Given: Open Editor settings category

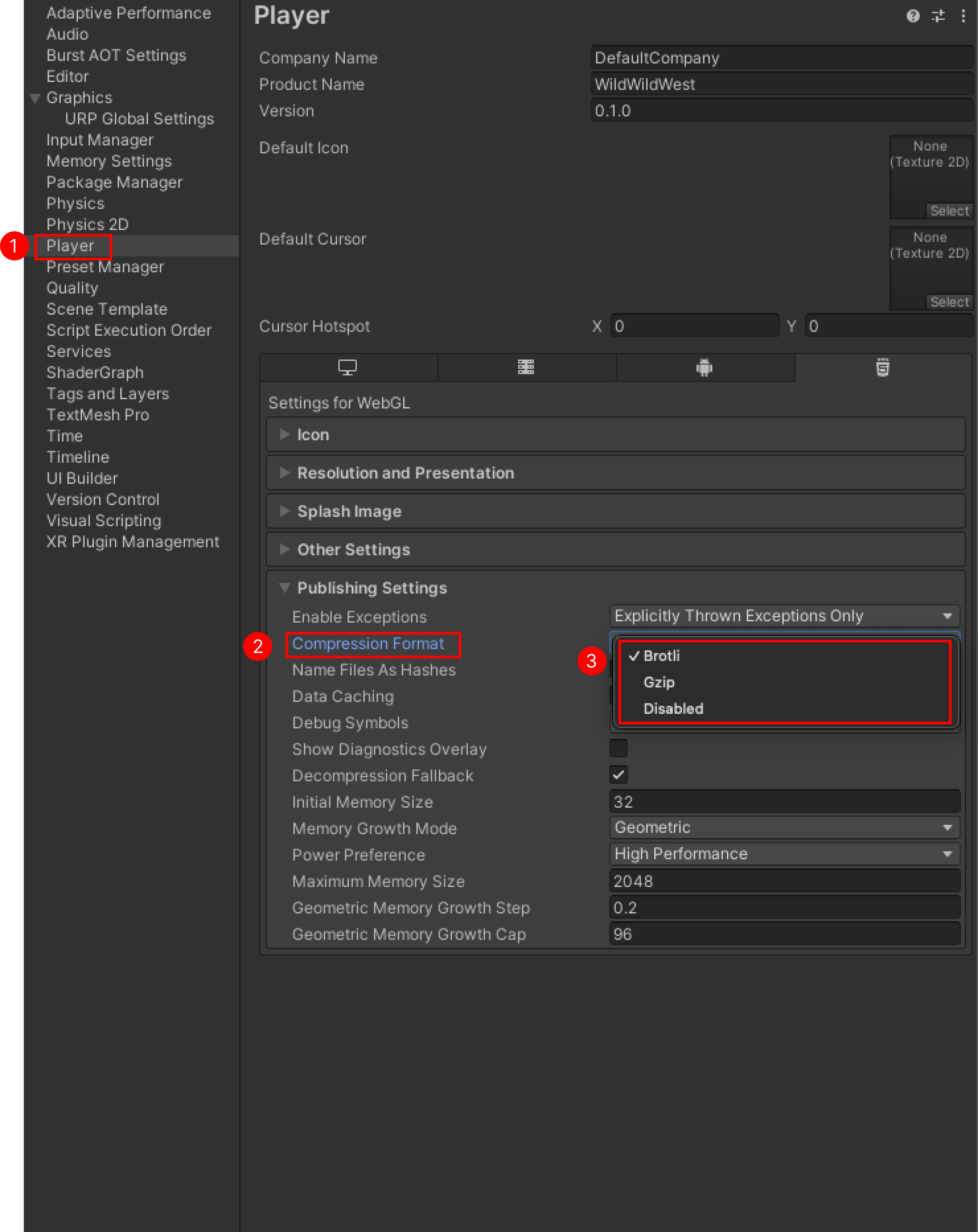Looking at the screenshot, I should (67, 77).
